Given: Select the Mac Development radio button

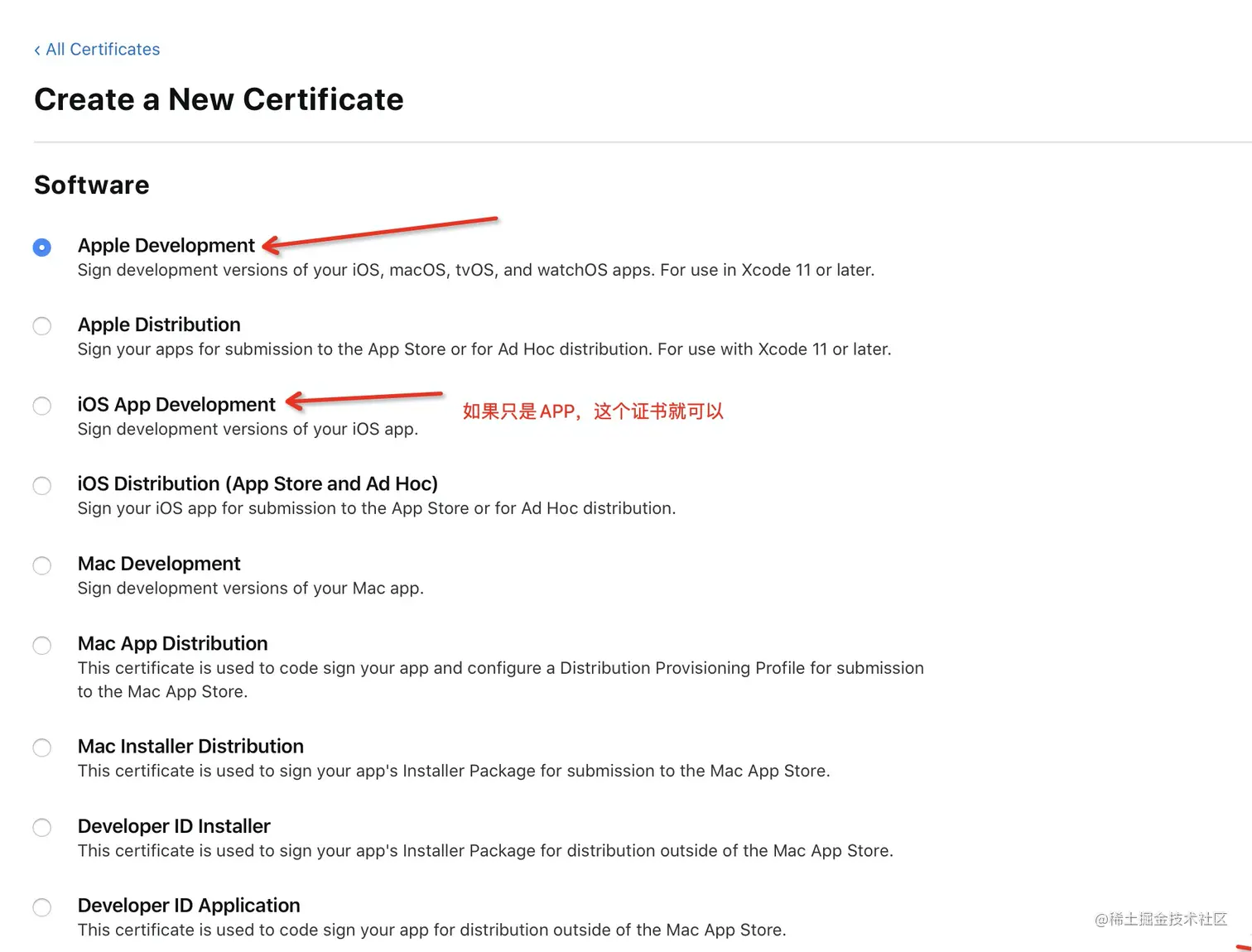Looking at the screenshot, I should click(42, 565).
